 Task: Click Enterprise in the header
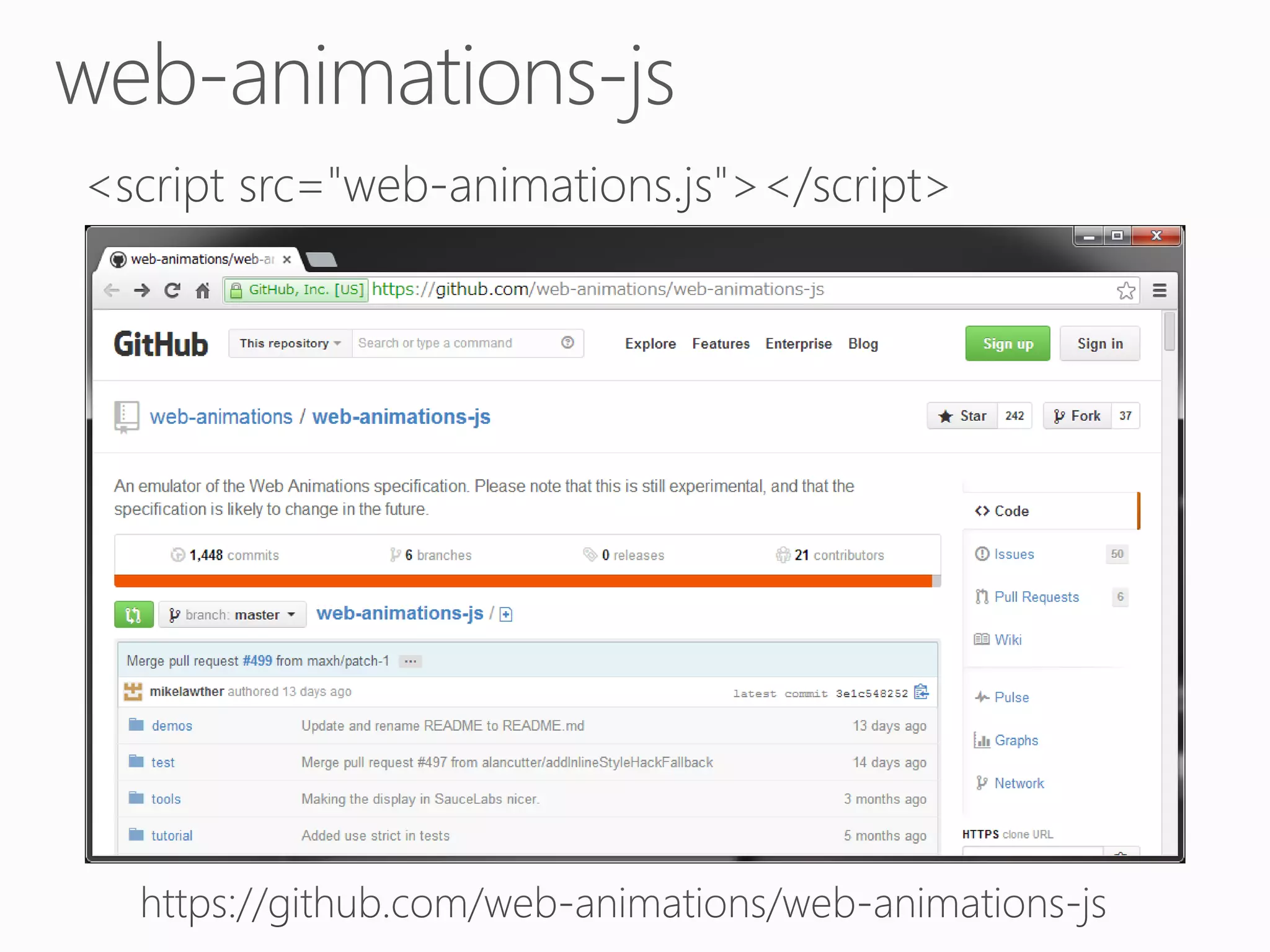click(799, 344)
